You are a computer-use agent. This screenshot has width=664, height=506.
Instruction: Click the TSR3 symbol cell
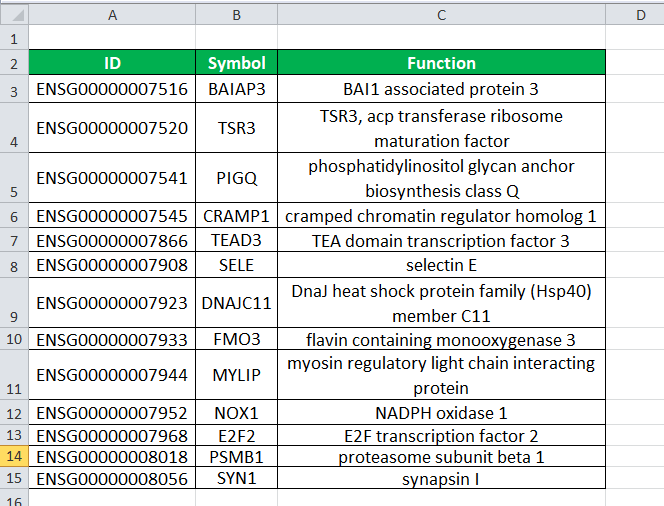click(236, 128)
